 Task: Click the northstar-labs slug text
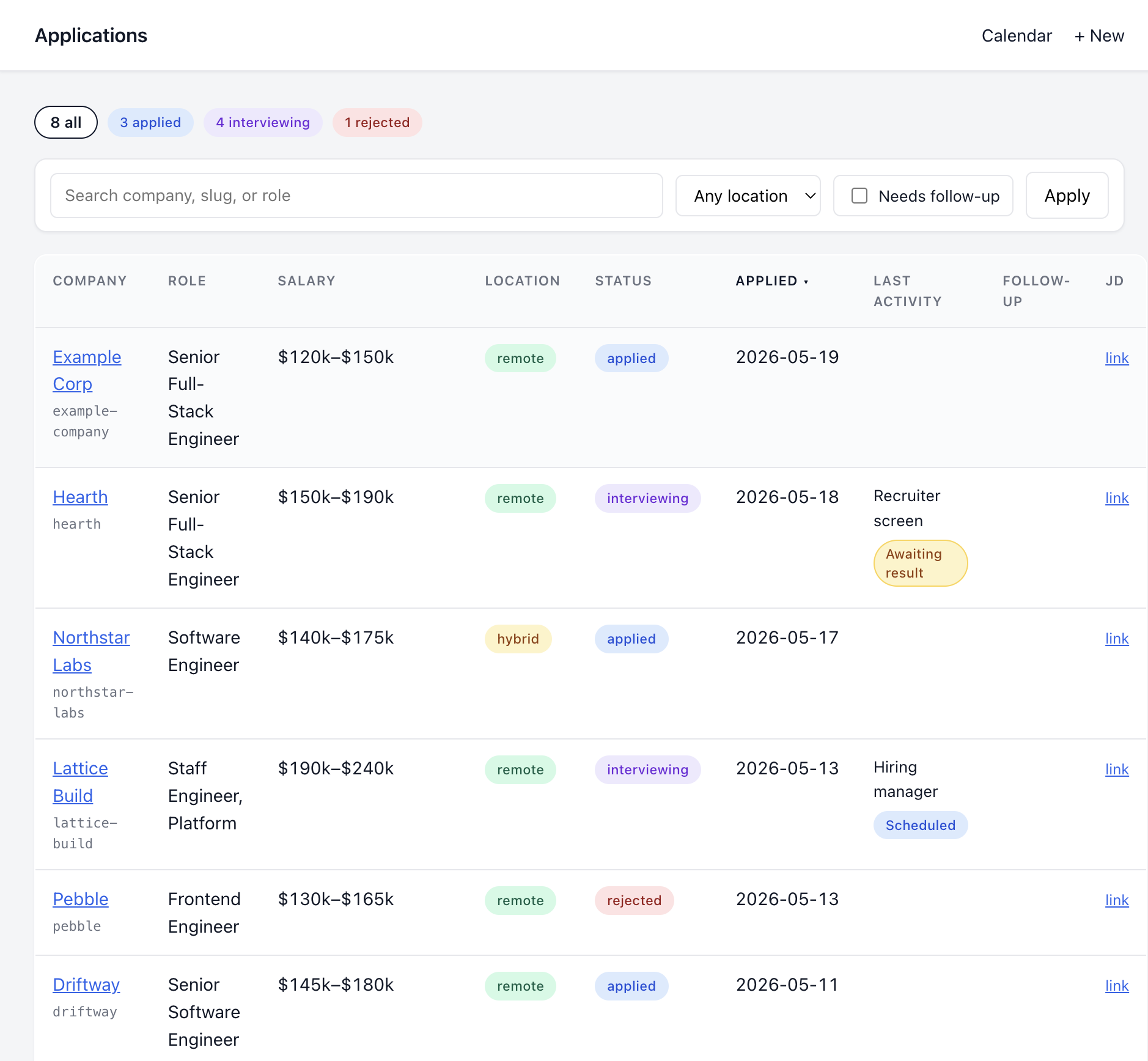93,702
